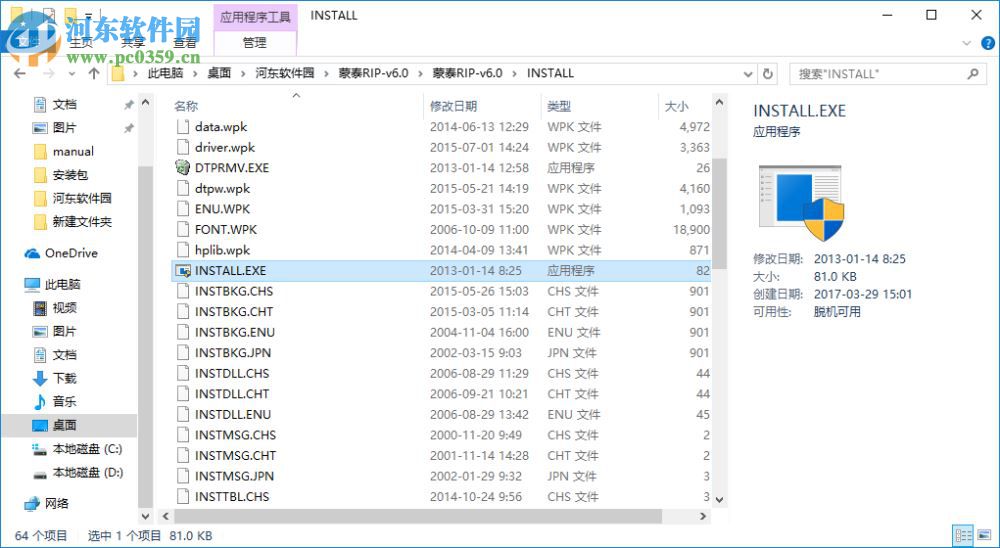The image size is (1000, 548).
Task: Click the driver.wpk file icon
Action: tap(183, 147)
